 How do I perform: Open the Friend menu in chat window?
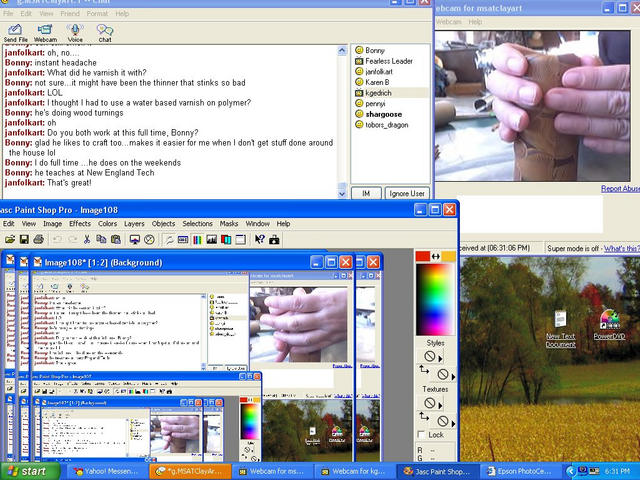click(70, 13)
